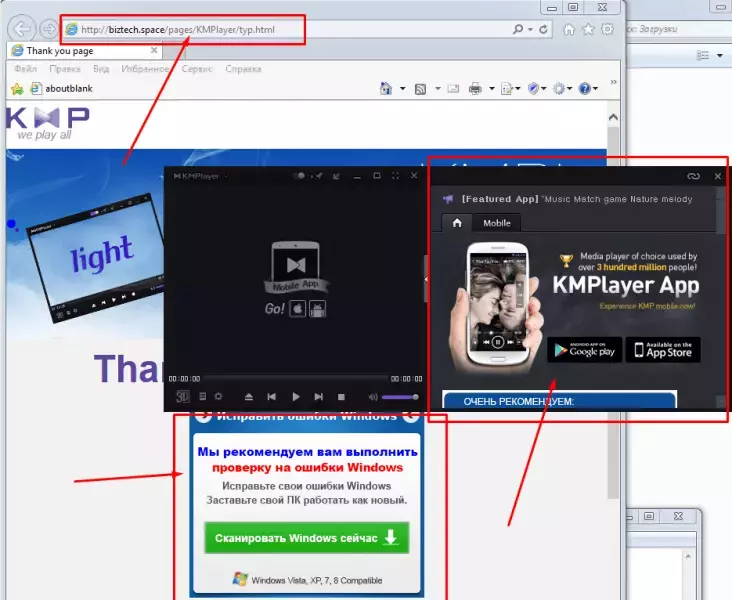Click the browser Back button
This screenshot has height=600, width=732.
(x=21, y=29)
